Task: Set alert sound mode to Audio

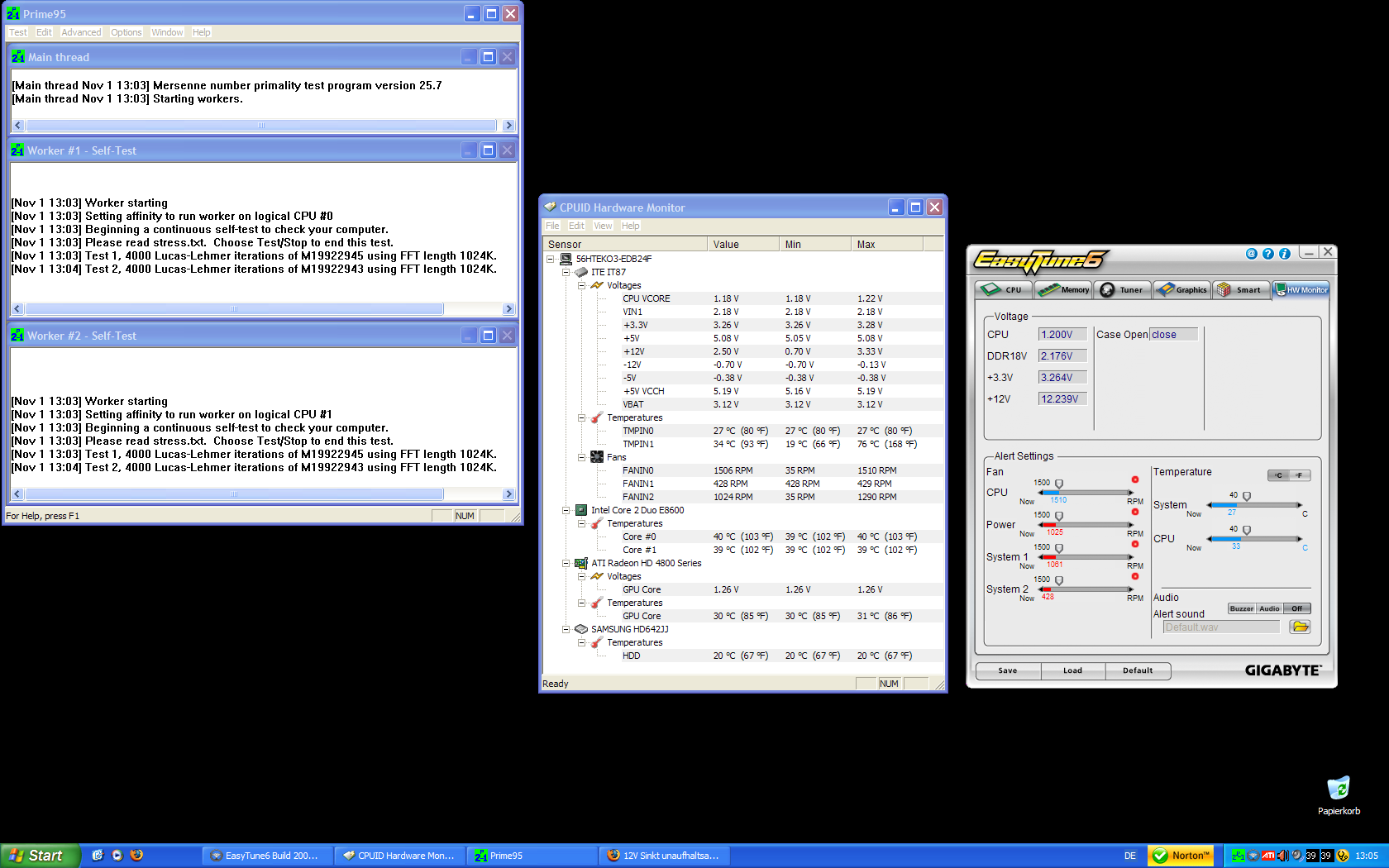Action: tap(1270, 608)
